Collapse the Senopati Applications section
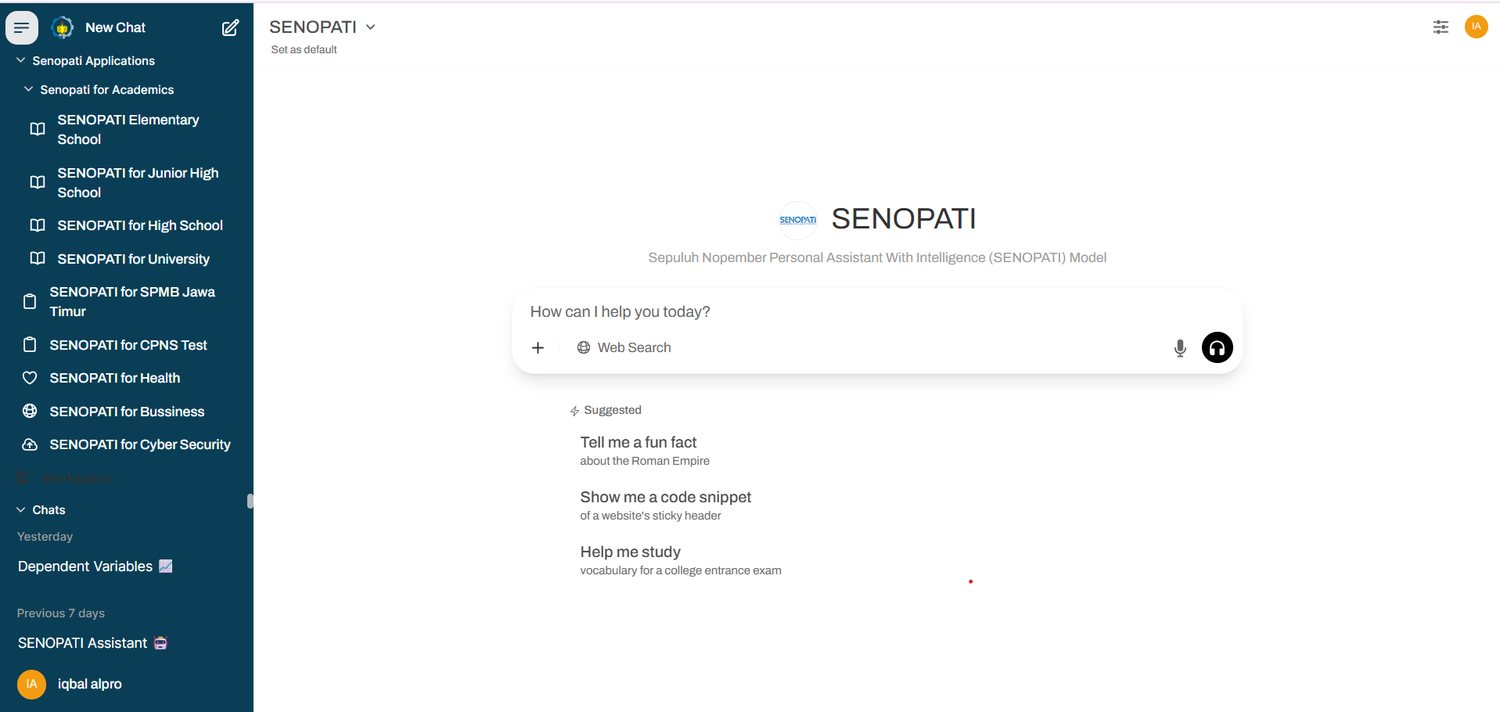 click(x=86, y=61)
